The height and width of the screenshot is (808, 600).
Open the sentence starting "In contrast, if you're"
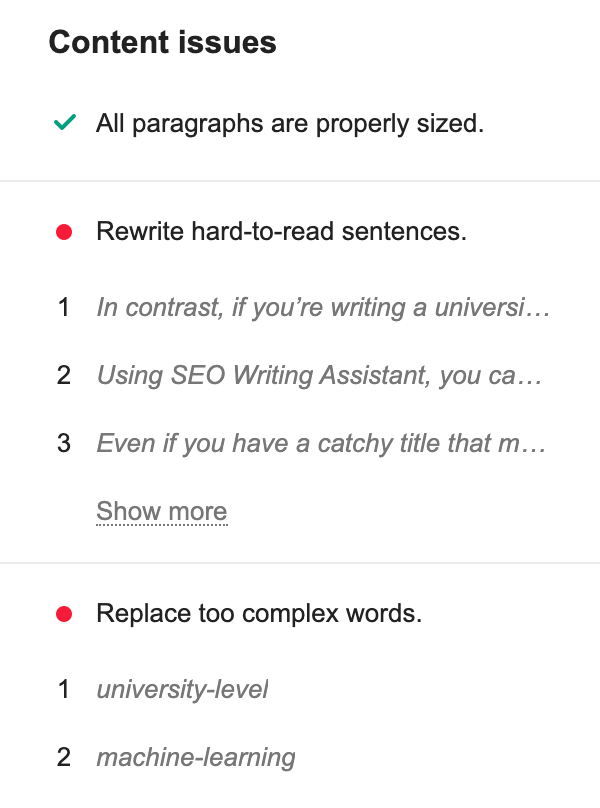(323, 308)
